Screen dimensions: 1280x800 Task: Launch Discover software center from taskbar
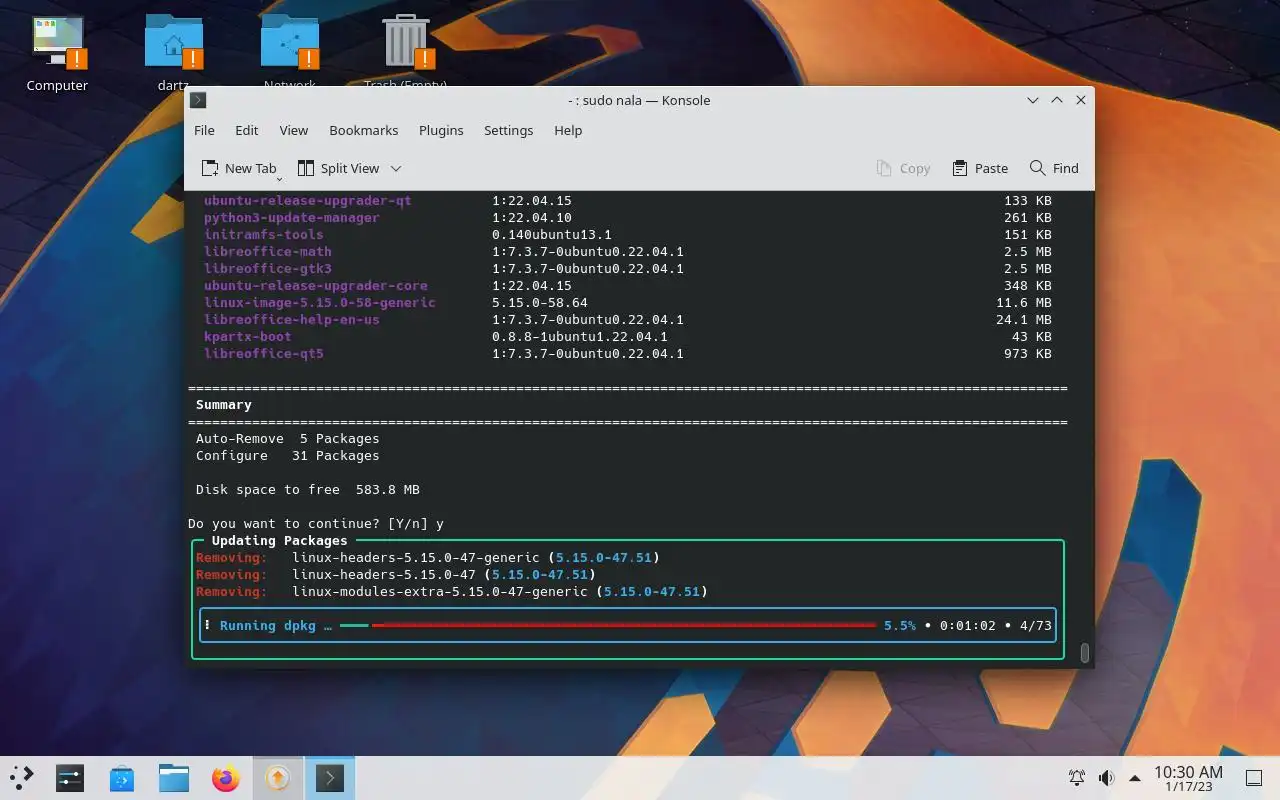[122, 778]
